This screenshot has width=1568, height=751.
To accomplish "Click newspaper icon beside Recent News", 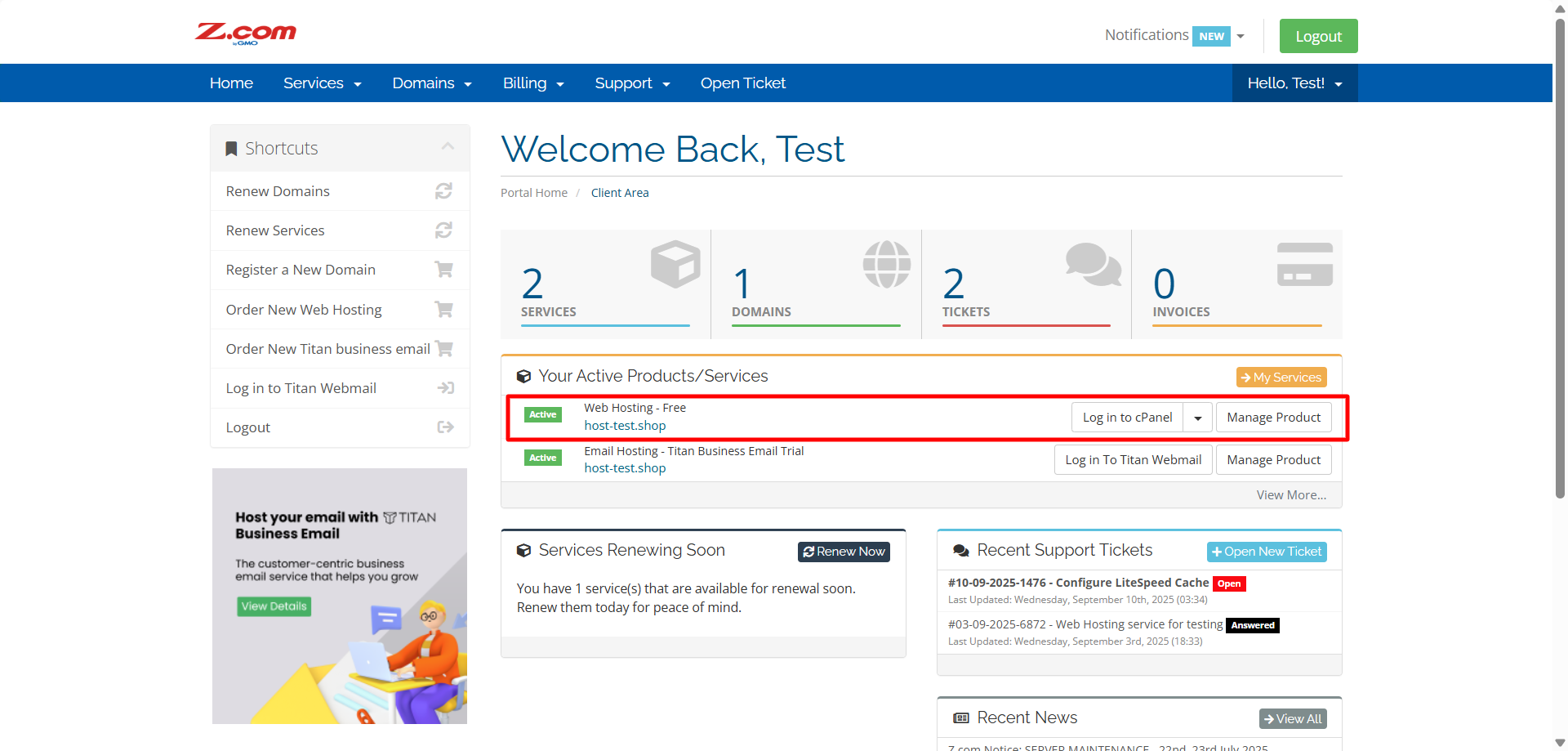I will (x=961, y=717).
